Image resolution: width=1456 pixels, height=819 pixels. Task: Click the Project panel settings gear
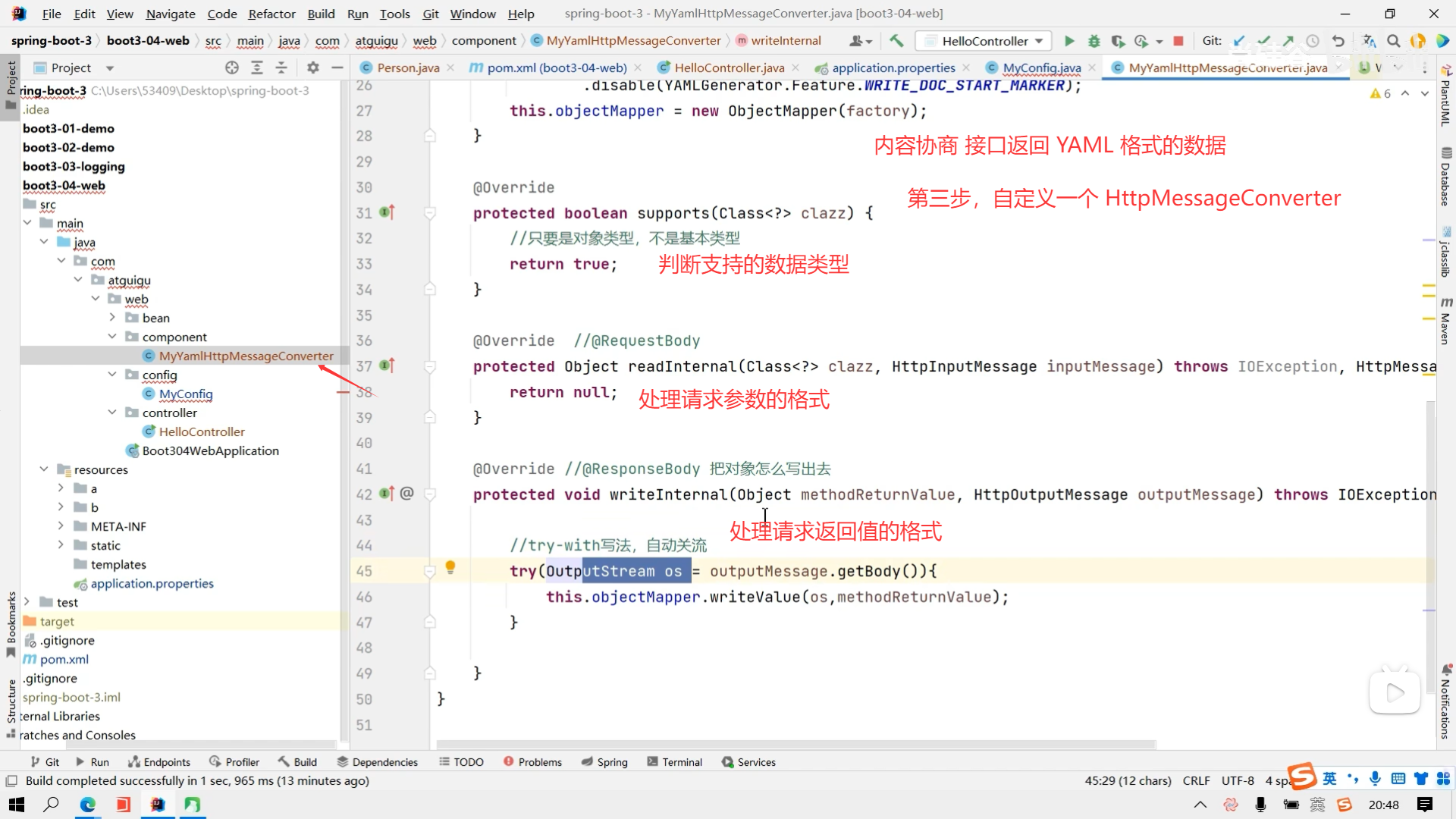point(312,67)
